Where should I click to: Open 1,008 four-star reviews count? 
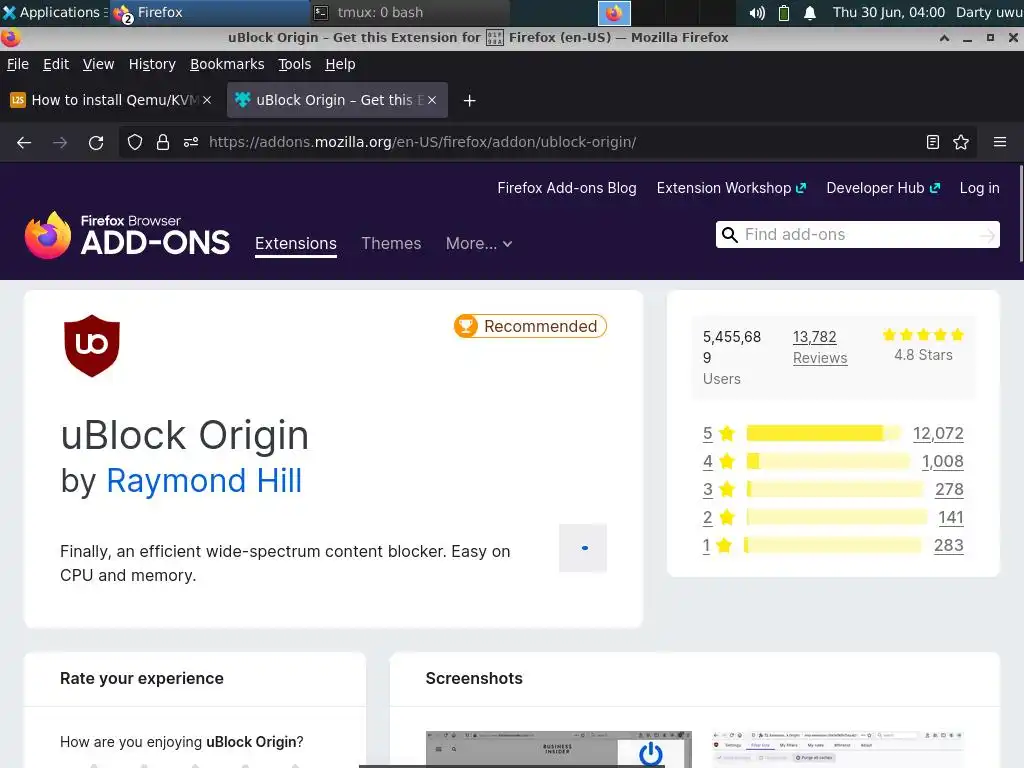(x=942, y=462)
